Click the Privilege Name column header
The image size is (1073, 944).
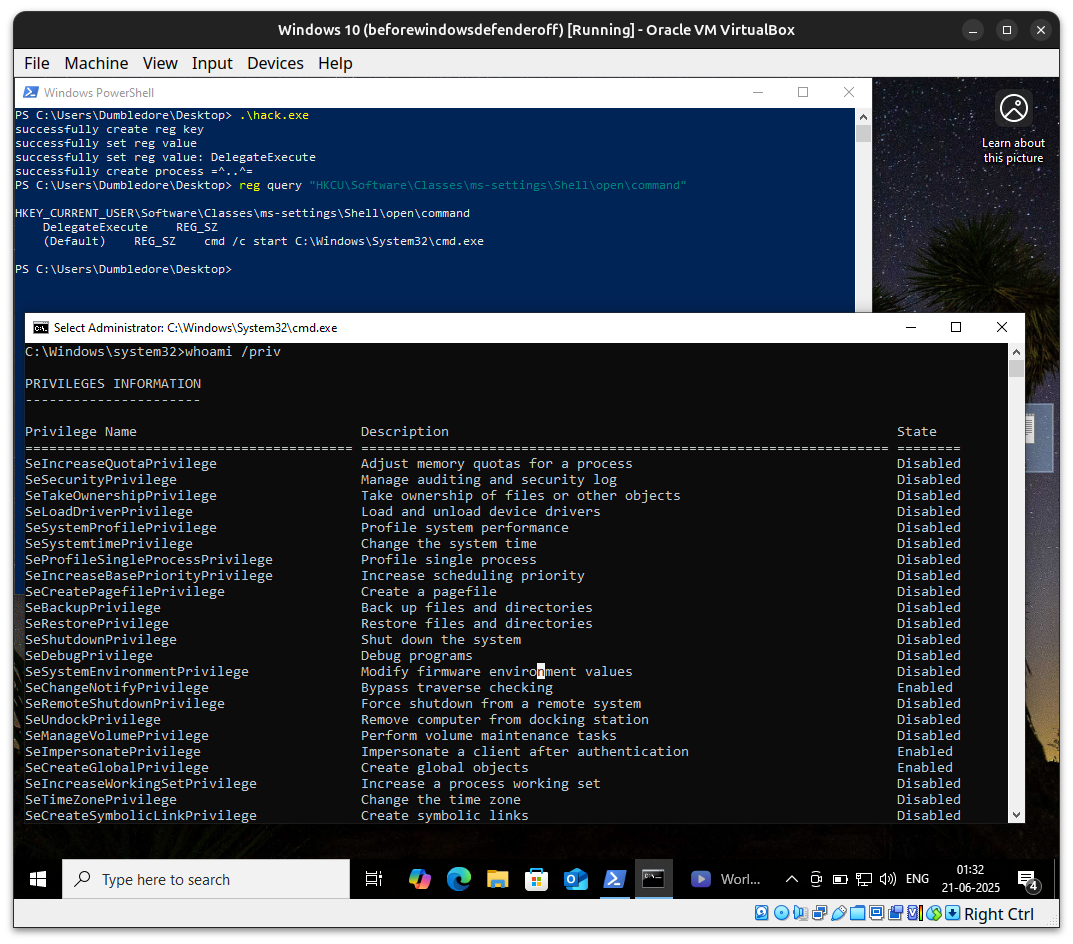[81, 432]
